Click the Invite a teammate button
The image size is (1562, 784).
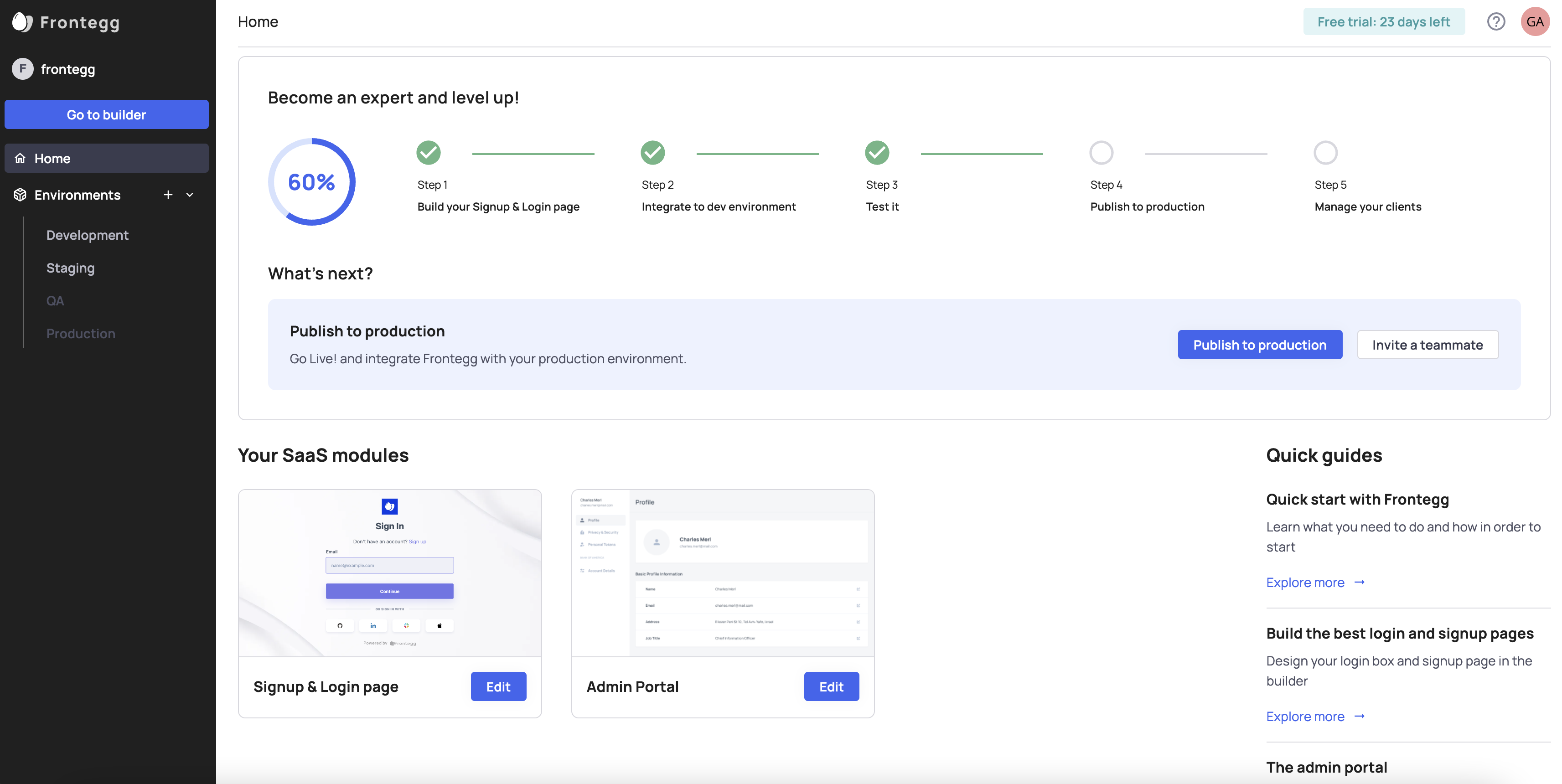coord(1428,345)
